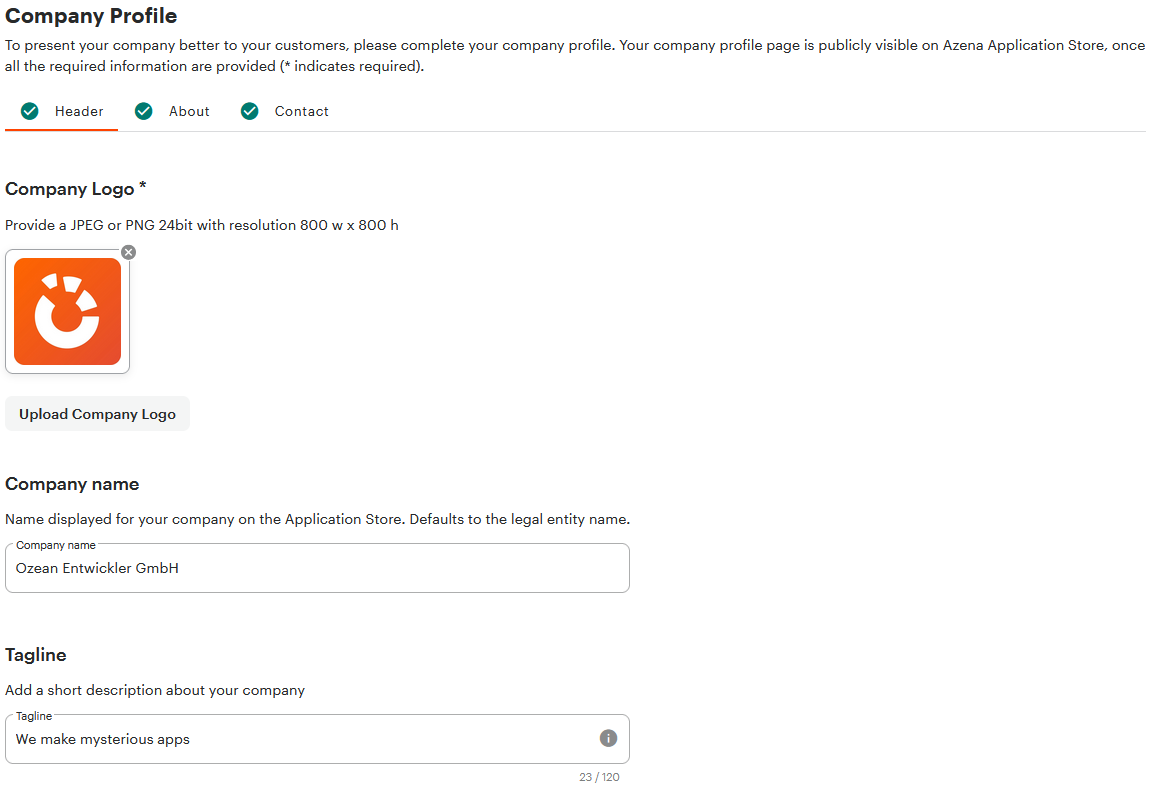Click the Company Logo section heading
Image resolution: width=1153 pixels, height=787 pixels.
[x=76, y=189]
